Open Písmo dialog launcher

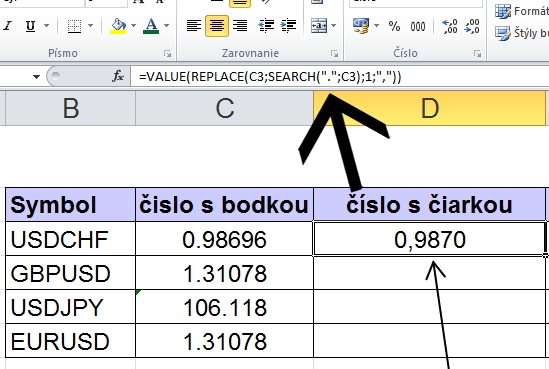point(168,54)
